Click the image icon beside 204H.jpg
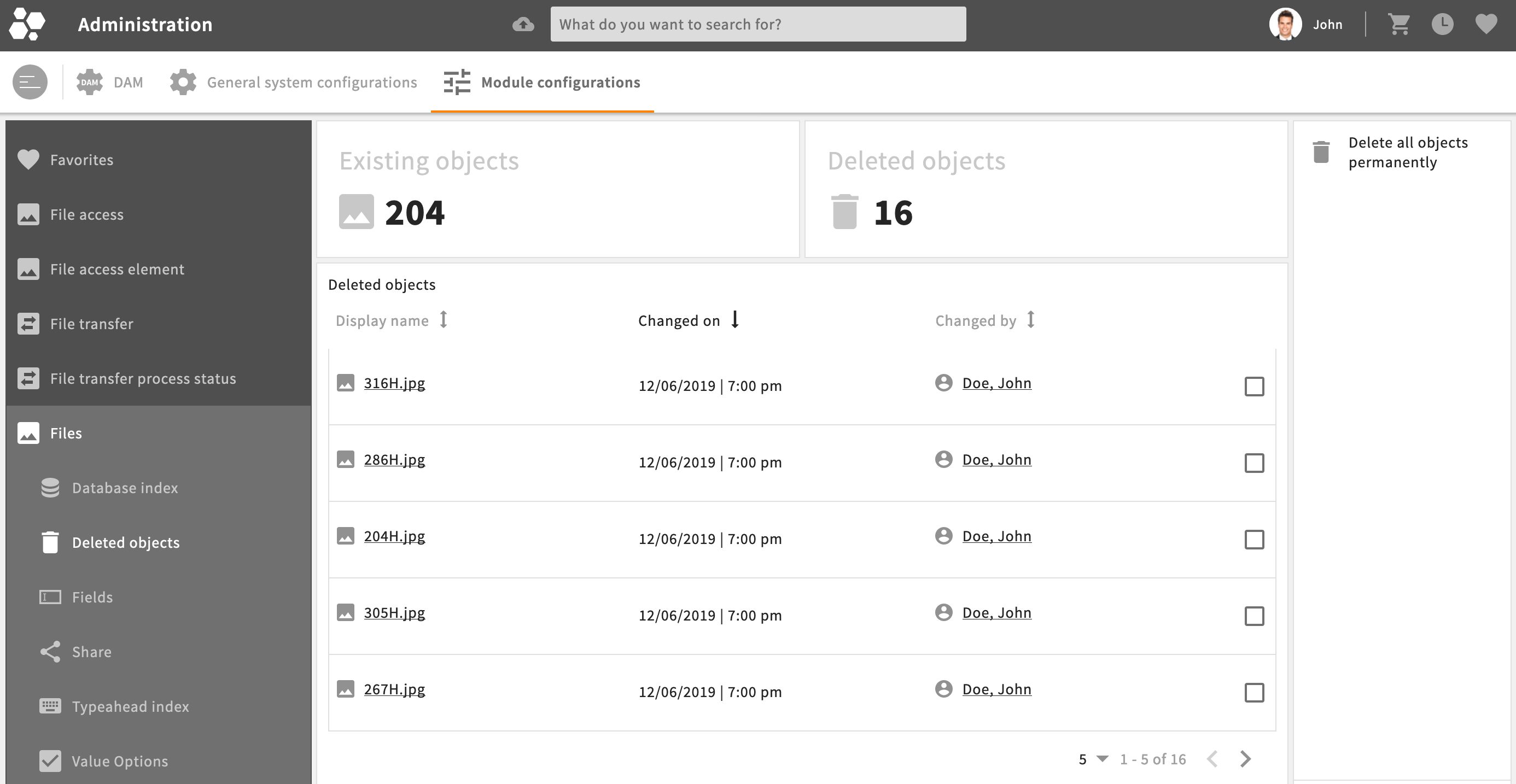This screenshot has width=1516, height=784. coord(346,536)
